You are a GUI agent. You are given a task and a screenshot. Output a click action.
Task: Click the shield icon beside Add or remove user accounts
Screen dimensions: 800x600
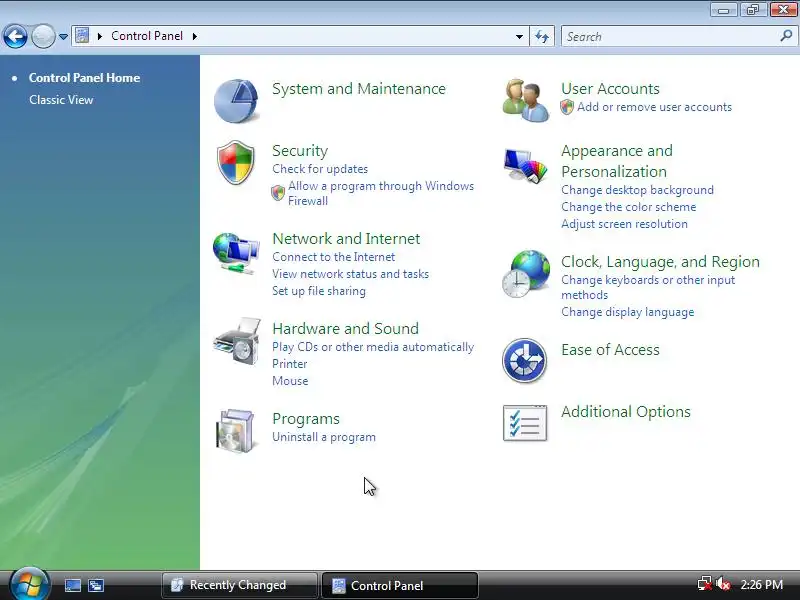pyautogui.click(x=567, y=107)
